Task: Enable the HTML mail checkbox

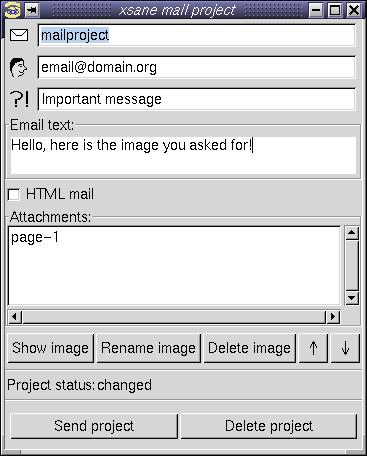Action: (x=14, y=194)
